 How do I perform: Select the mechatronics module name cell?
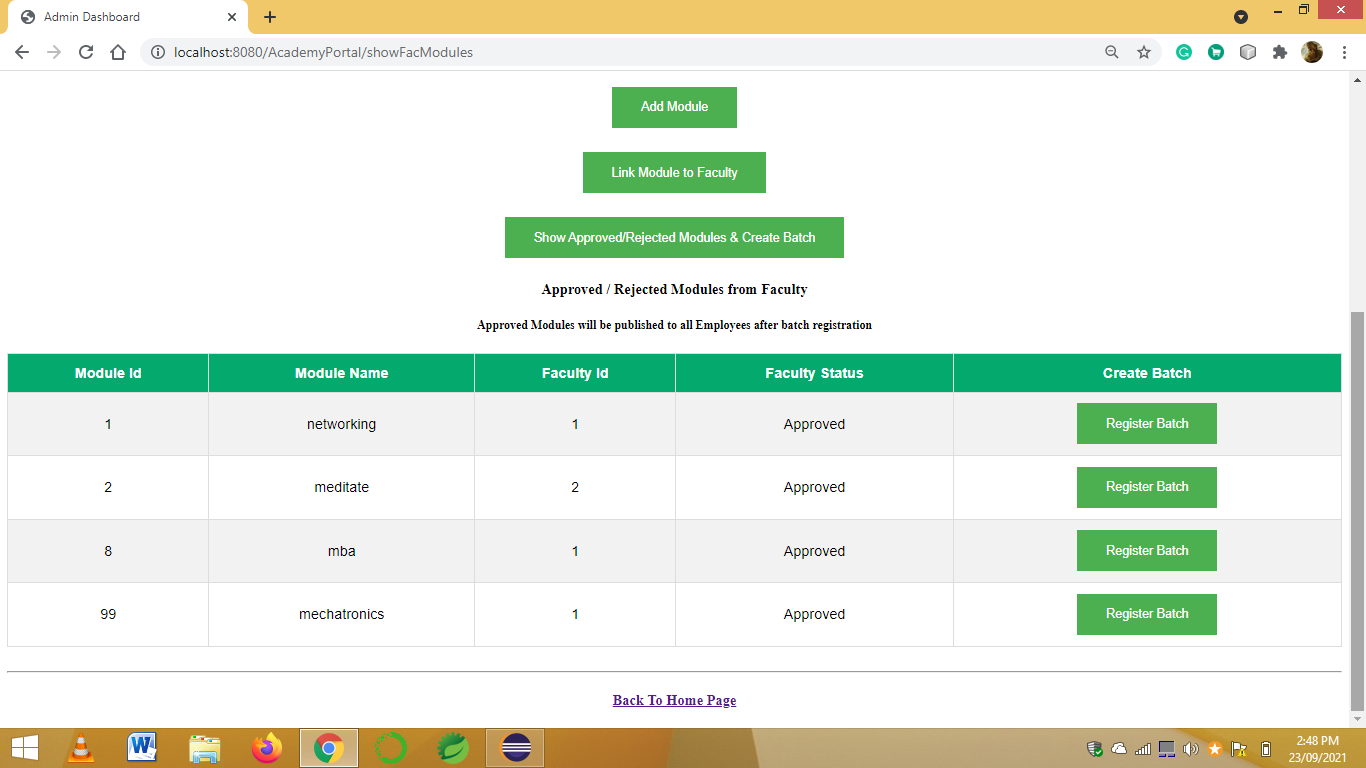(341, 614)
